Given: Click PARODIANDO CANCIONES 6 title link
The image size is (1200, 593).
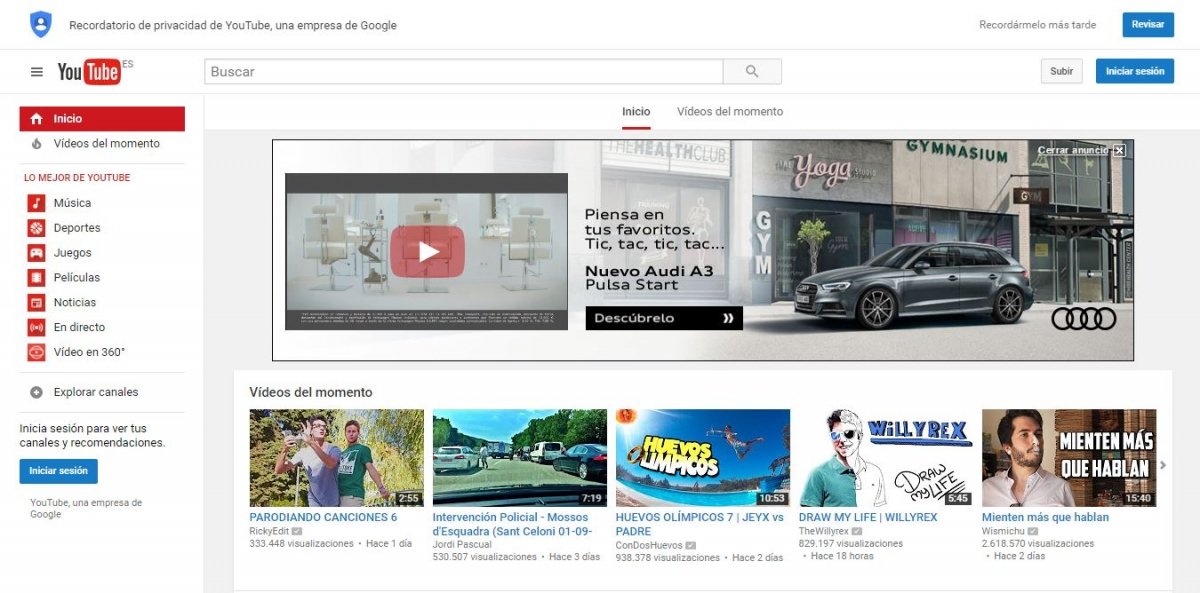Looking at the screenshot, I should [323, 518].
